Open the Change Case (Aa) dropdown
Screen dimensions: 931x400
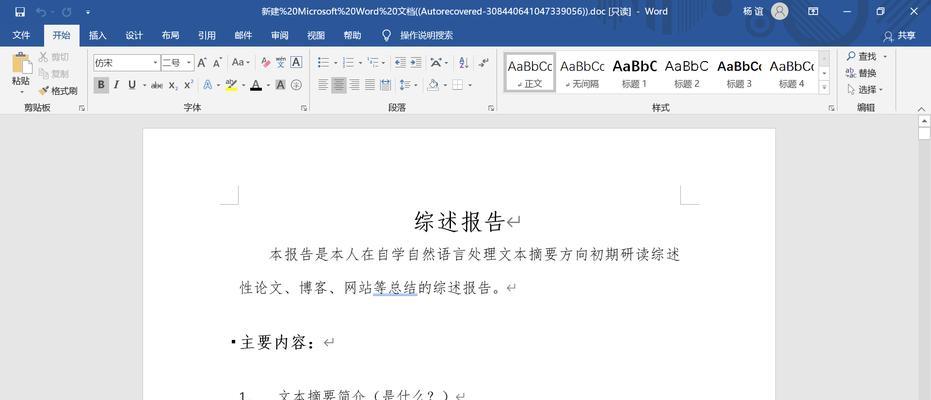[240, 62]
